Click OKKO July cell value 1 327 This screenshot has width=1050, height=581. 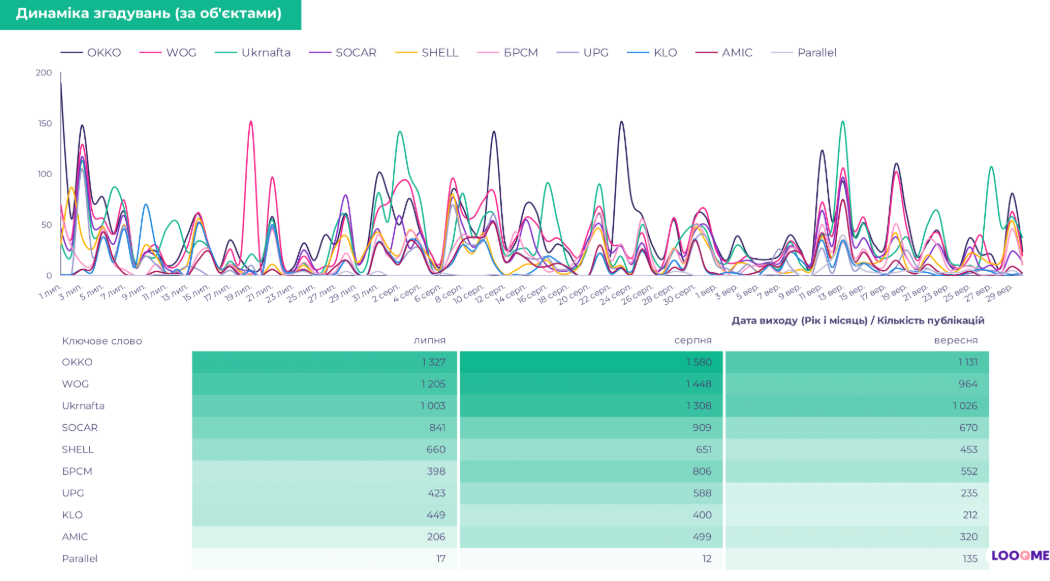(433, 362)
